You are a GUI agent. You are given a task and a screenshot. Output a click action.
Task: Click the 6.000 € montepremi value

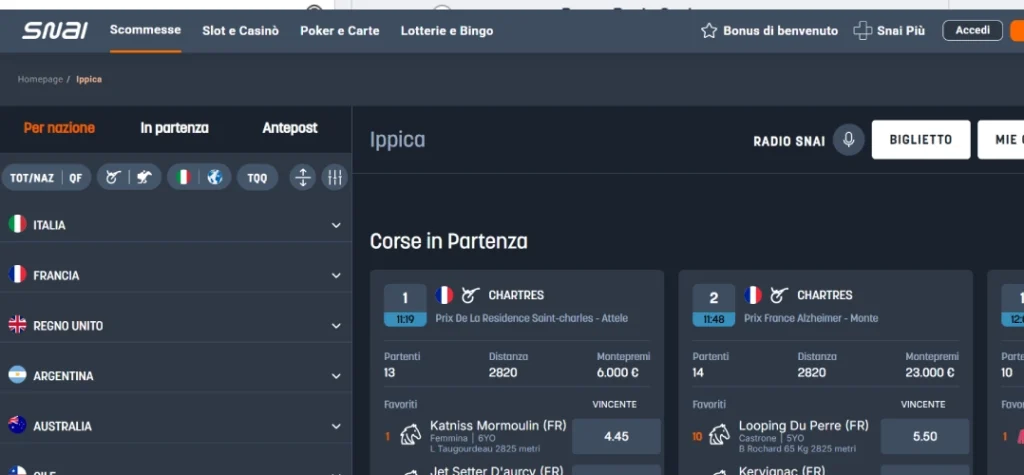click(x=616, y=372)
